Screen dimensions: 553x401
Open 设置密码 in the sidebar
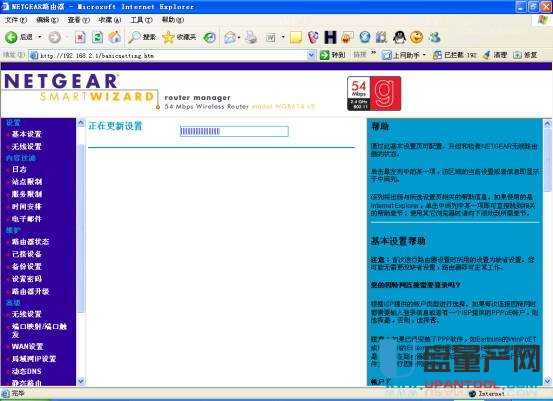(27, 279)
